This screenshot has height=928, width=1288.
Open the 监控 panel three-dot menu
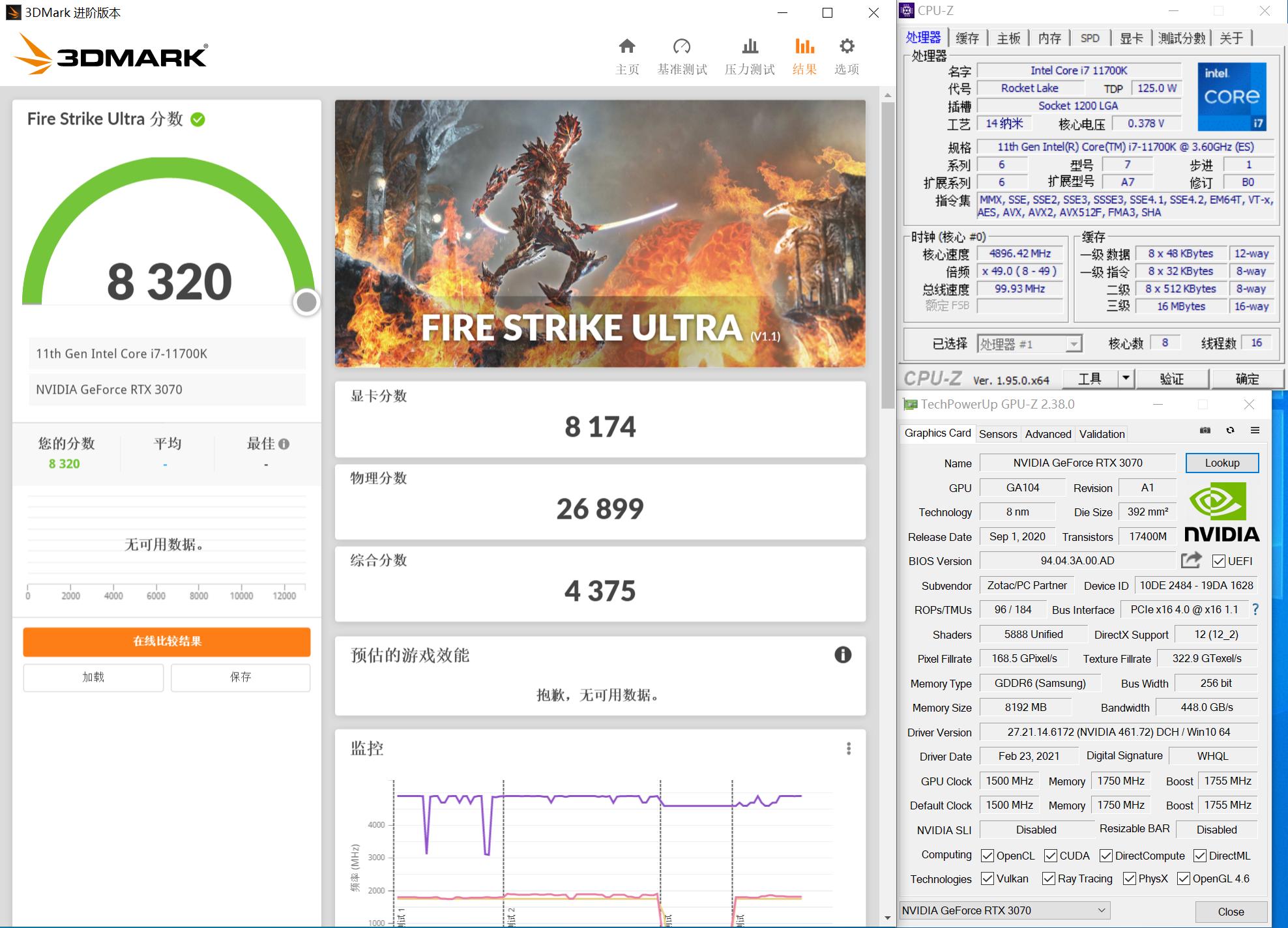coord(847,748)
